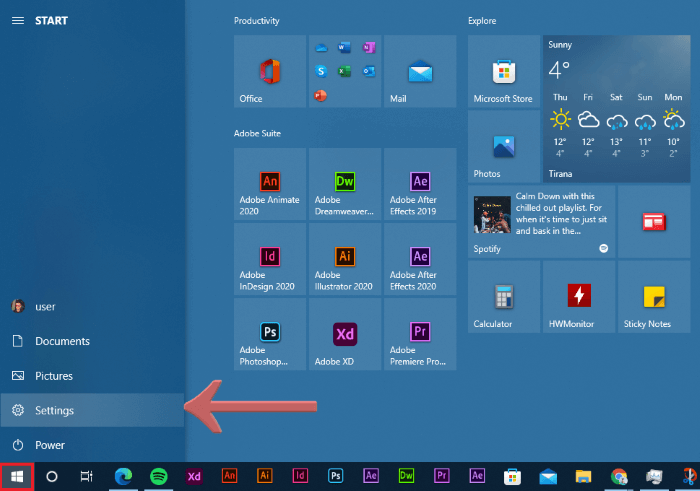
Task: Launch Adobe Animate from the taskbar
Action: point(229,476)
